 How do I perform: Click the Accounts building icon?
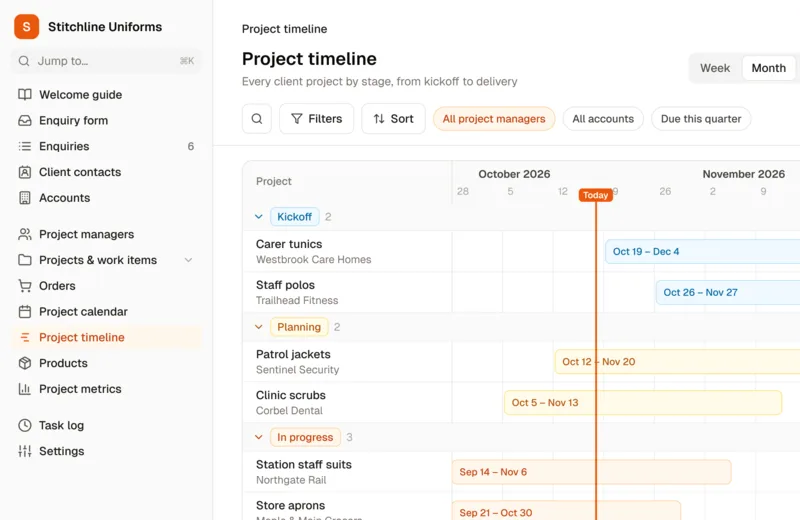click(24, 198)
